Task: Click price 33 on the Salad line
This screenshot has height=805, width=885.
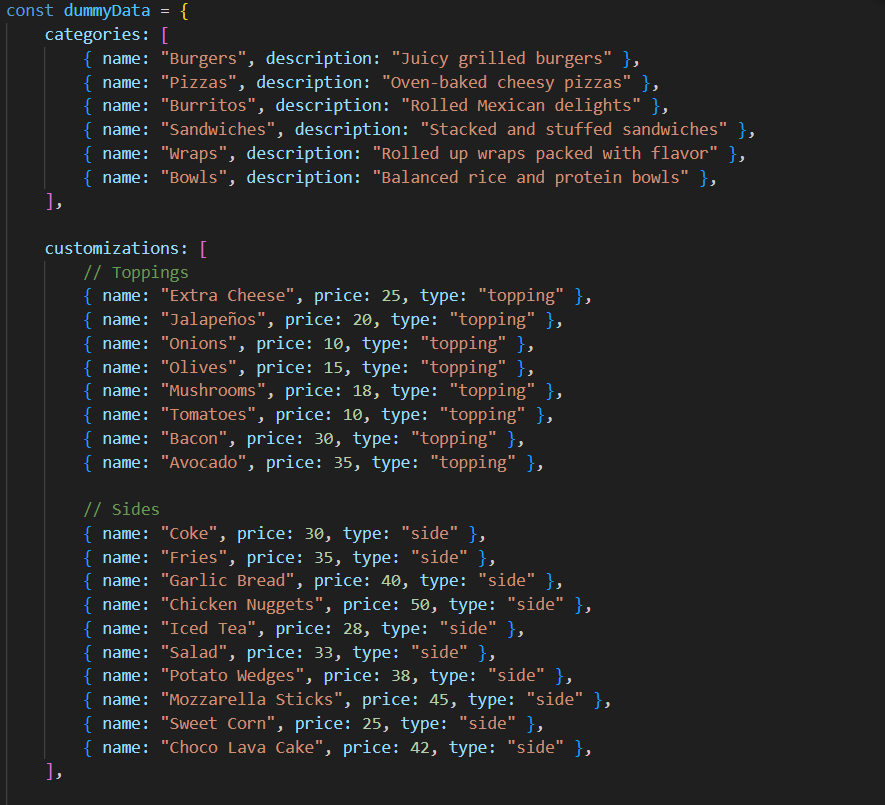Action: (323, 653)
